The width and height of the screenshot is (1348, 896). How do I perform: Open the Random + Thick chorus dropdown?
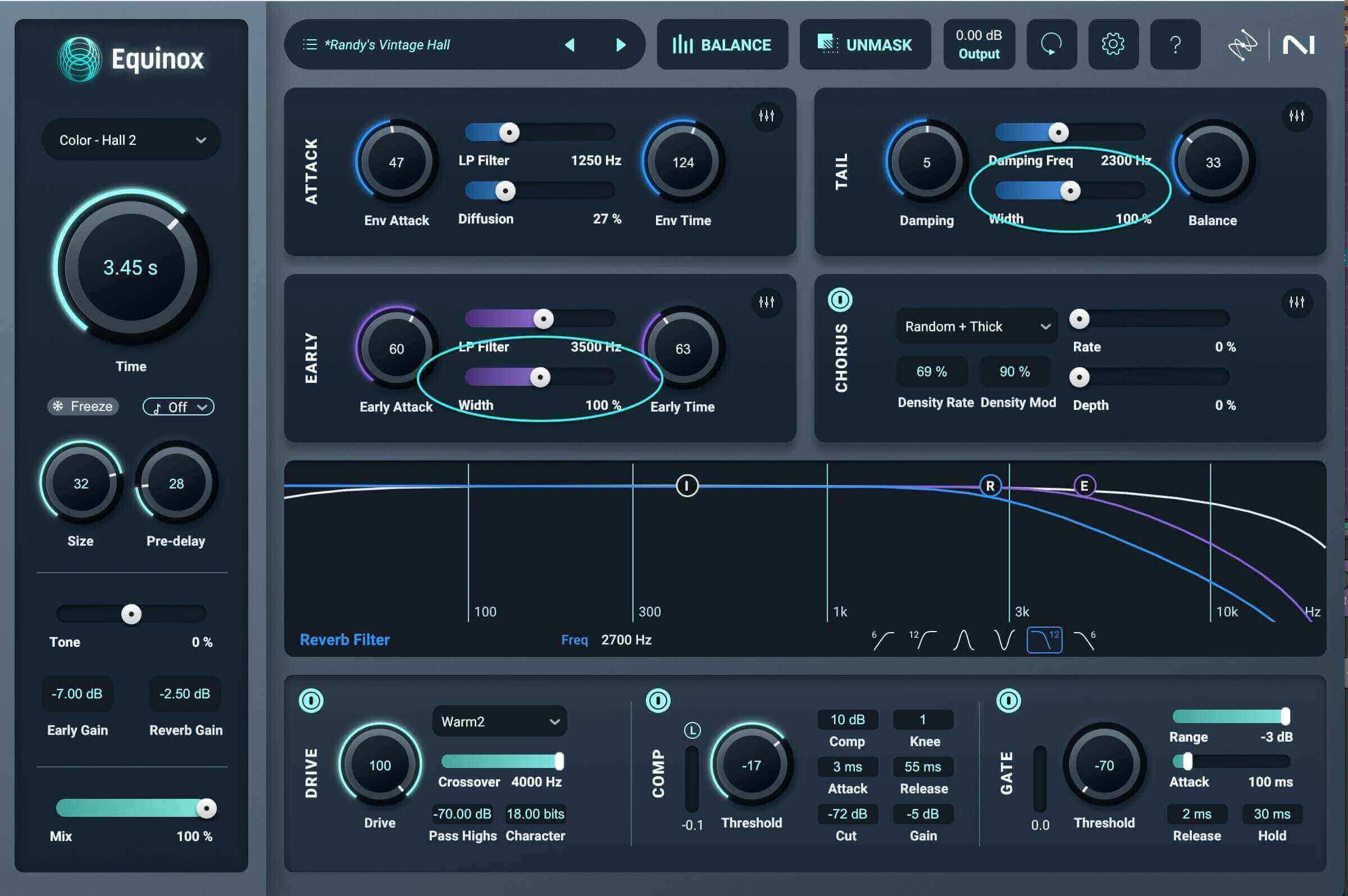pos(976,327)
